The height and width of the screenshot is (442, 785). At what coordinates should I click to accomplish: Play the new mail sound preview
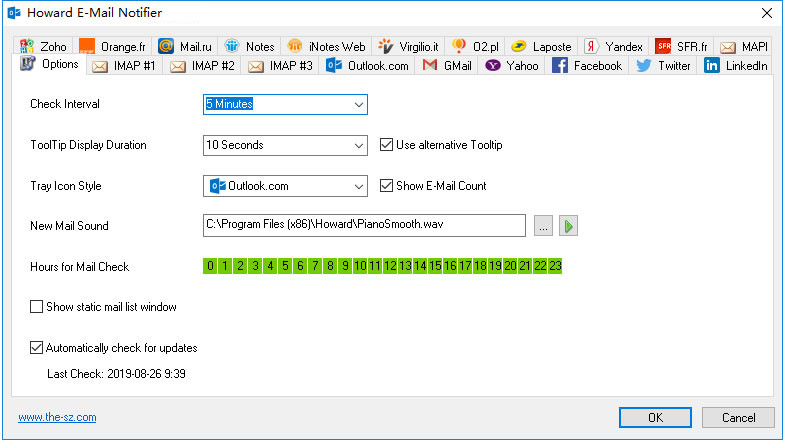[x=568, y=226]
